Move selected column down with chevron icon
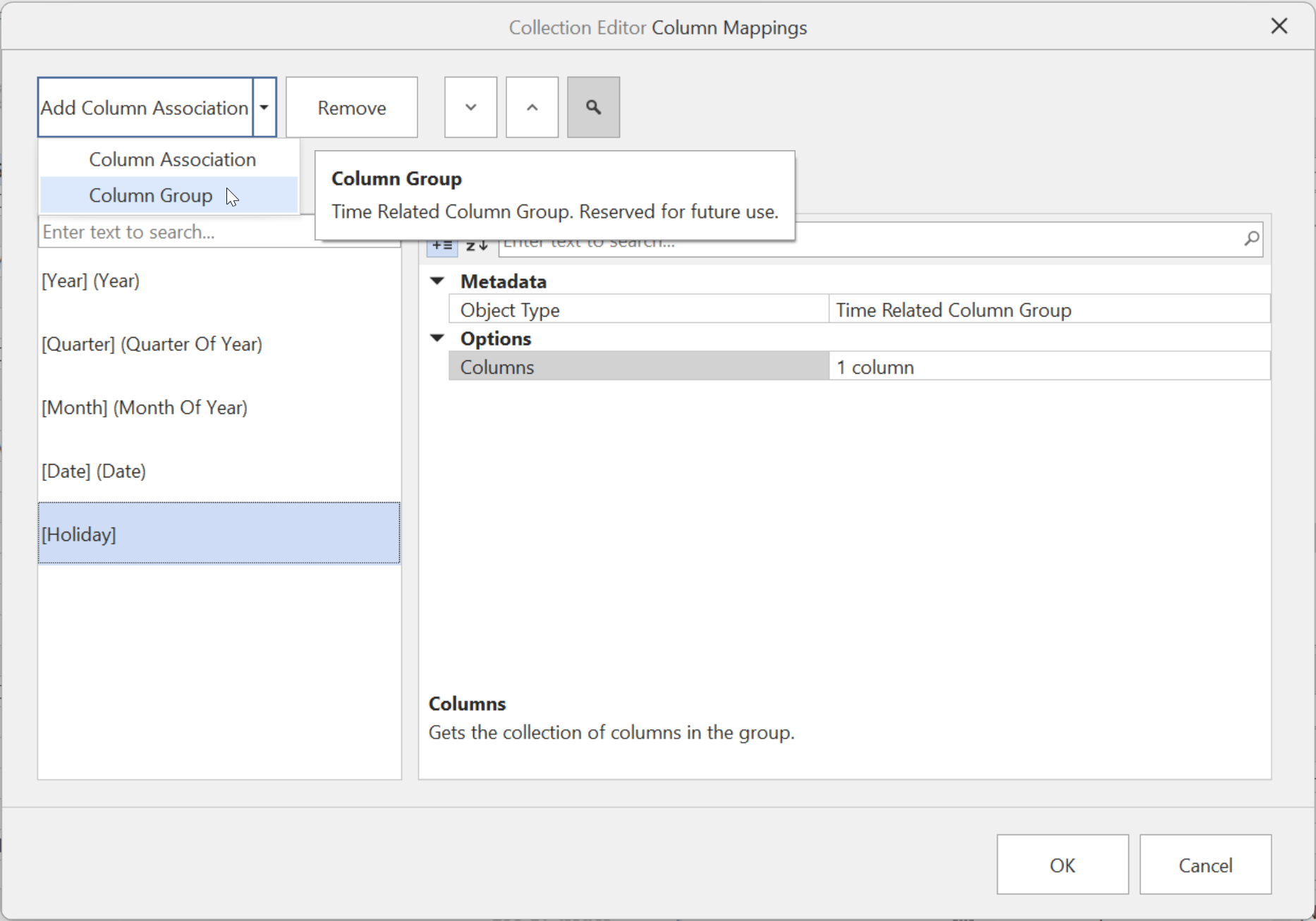Image resolution: width=1316 pixels, height=921 pixels. (x=470, y=106)
